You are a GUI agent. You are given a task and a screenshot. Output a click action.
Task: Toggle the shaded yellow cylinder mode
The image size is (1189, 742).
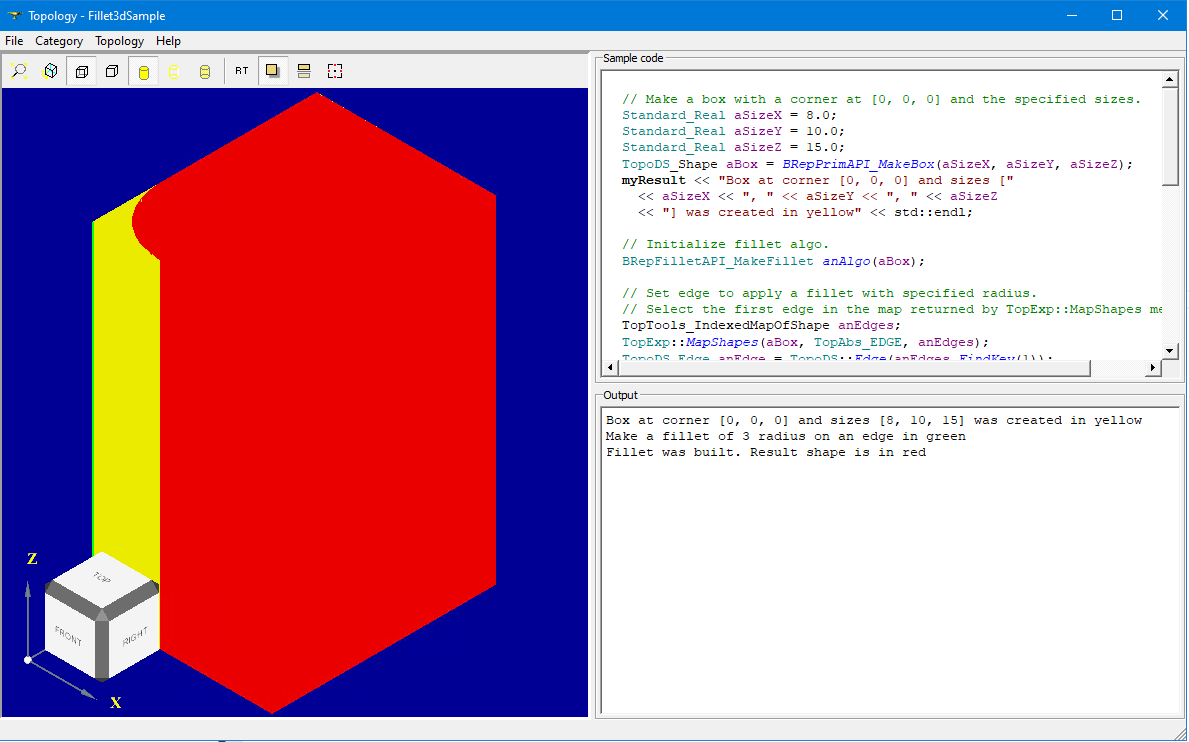pyautogui.click(x=143, y=71)
